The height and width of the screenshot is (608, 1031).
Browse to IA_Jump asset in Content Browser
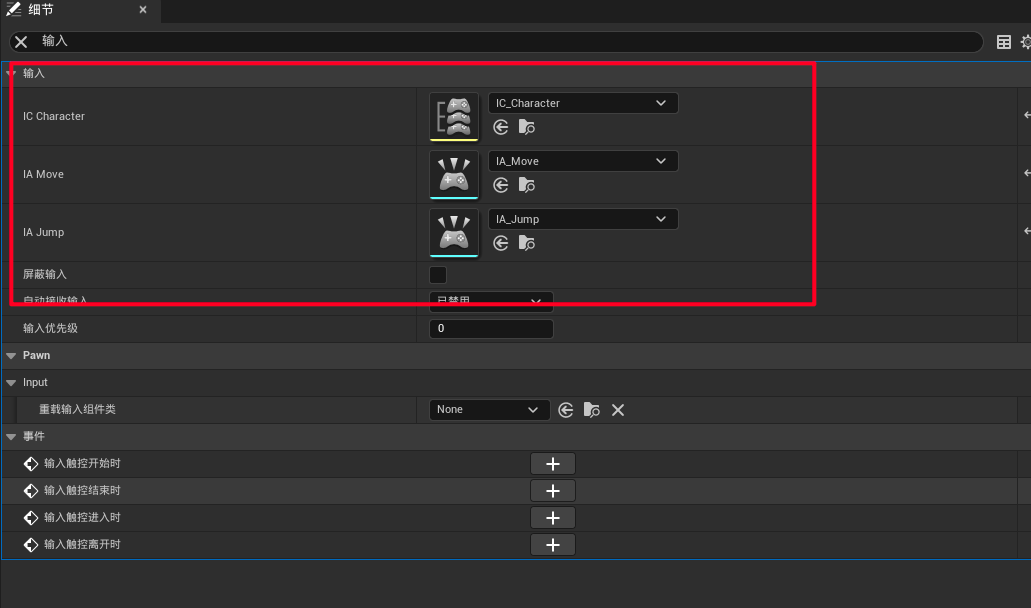click(x=527, y=243)
